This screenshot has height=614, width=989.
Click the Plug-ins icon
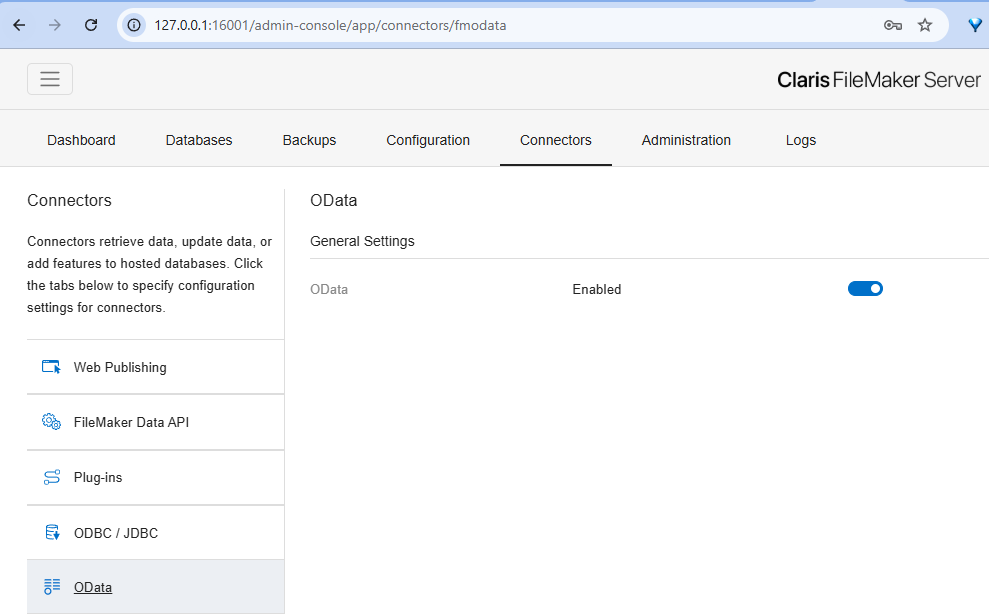tap(52, 477)
